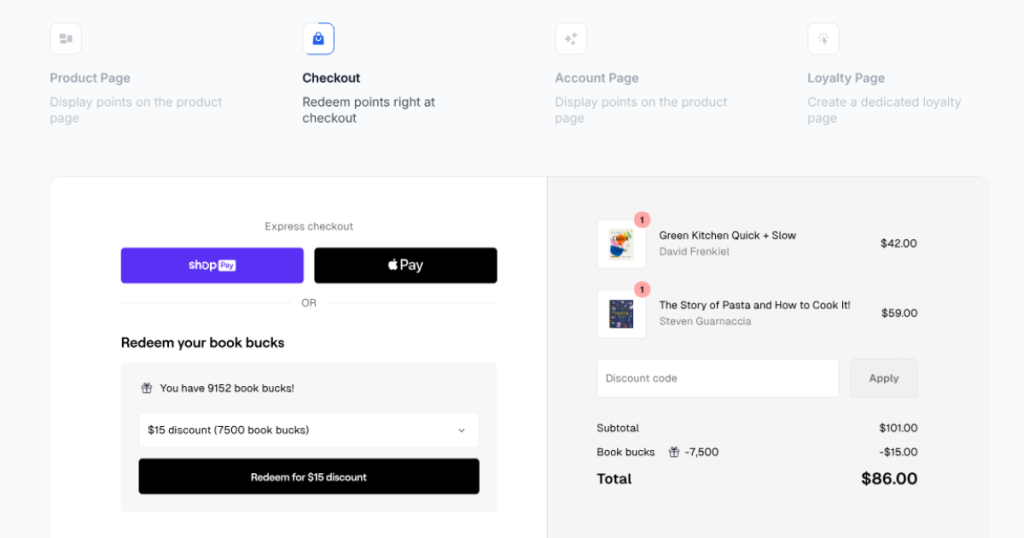Choose the Apple Pay express checkout button
The image size is (1024, 538).
[x=406, y=265]
